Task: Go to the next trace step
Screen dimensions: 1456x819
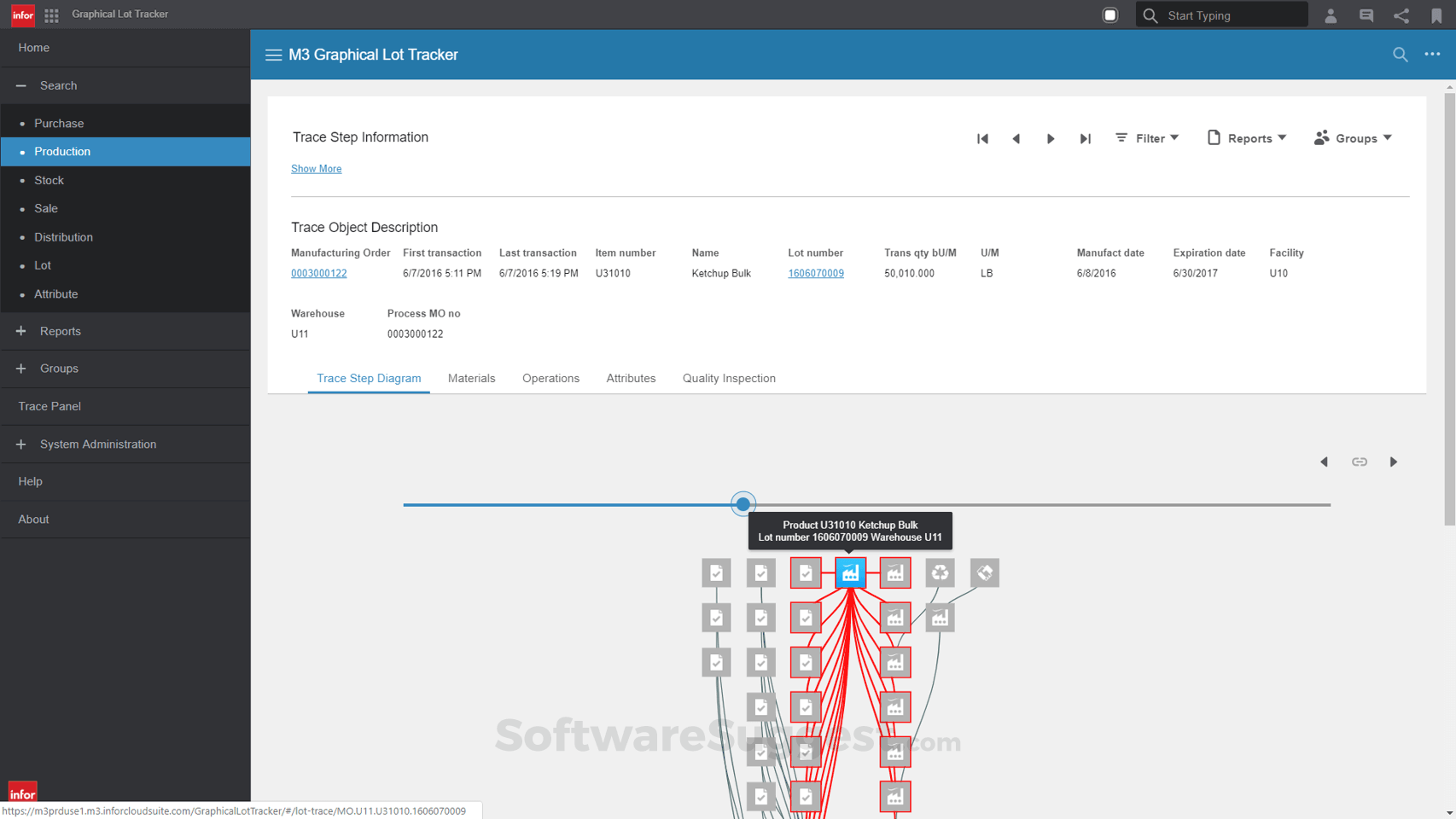Action: 1051,138
